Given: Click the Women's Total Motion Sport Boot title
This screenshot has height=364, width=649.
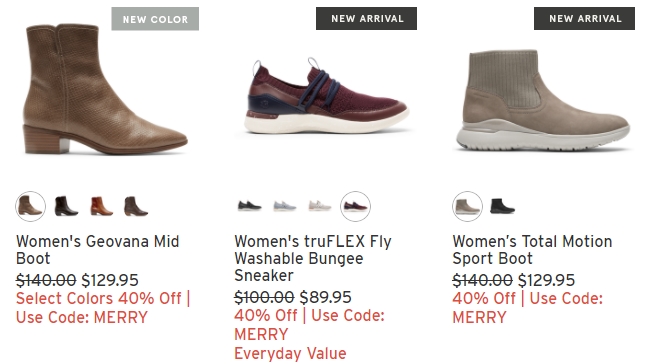Looking at the screenshot, I should tap(532, 250).
